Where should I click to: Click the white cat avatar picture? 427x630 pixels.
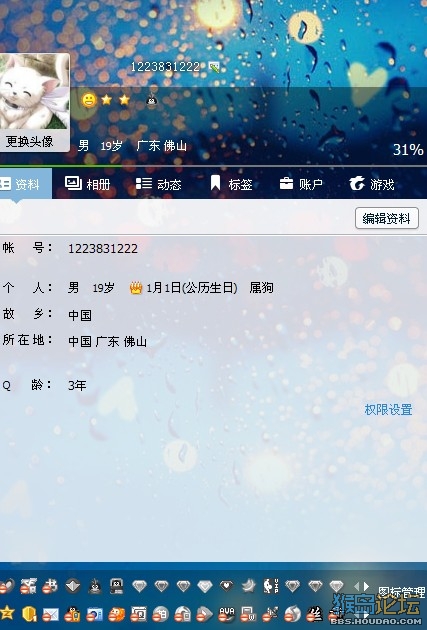tap(34, 92)
